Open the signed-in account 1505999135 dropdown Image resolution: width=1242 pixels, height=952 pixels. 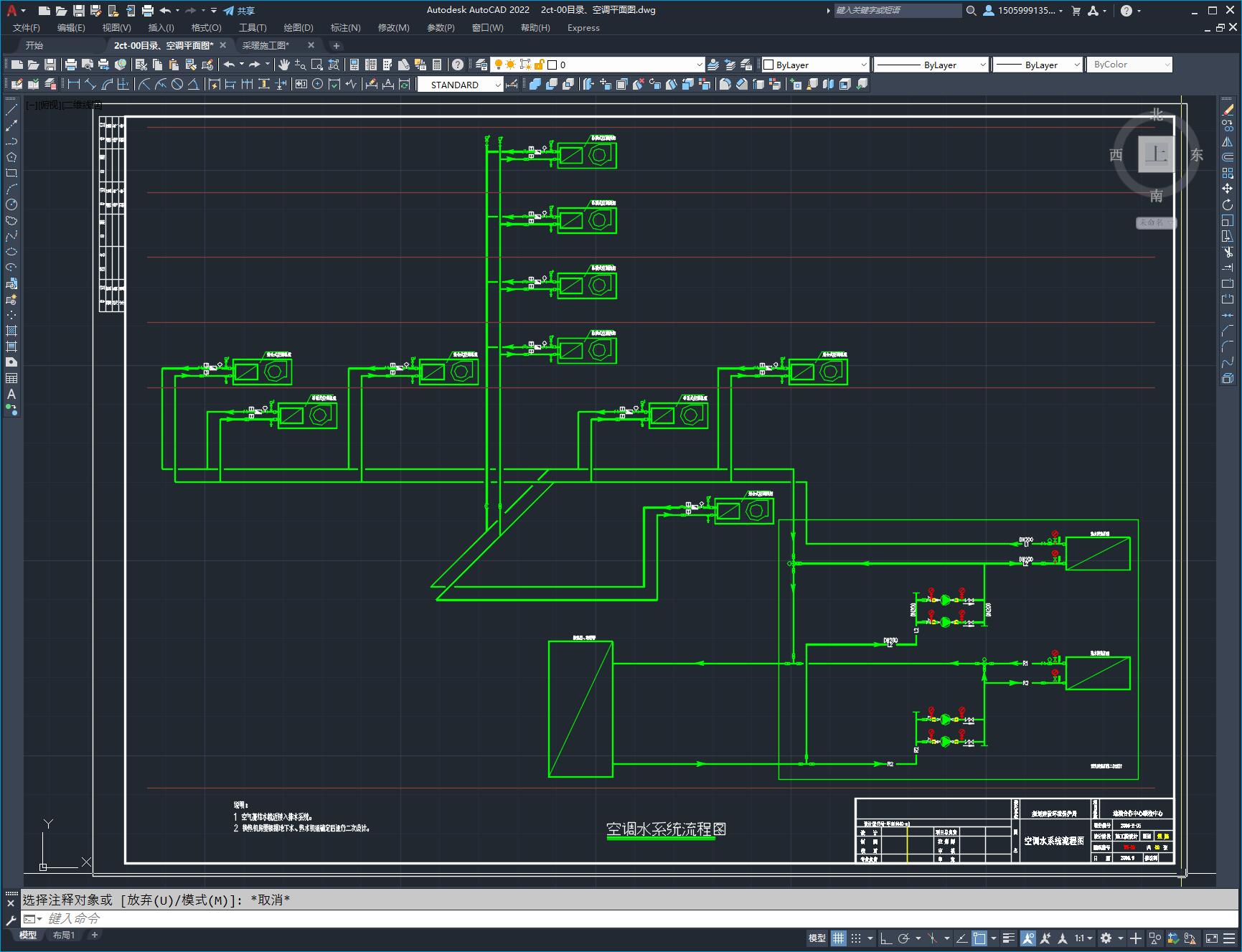click(1023, 11)
